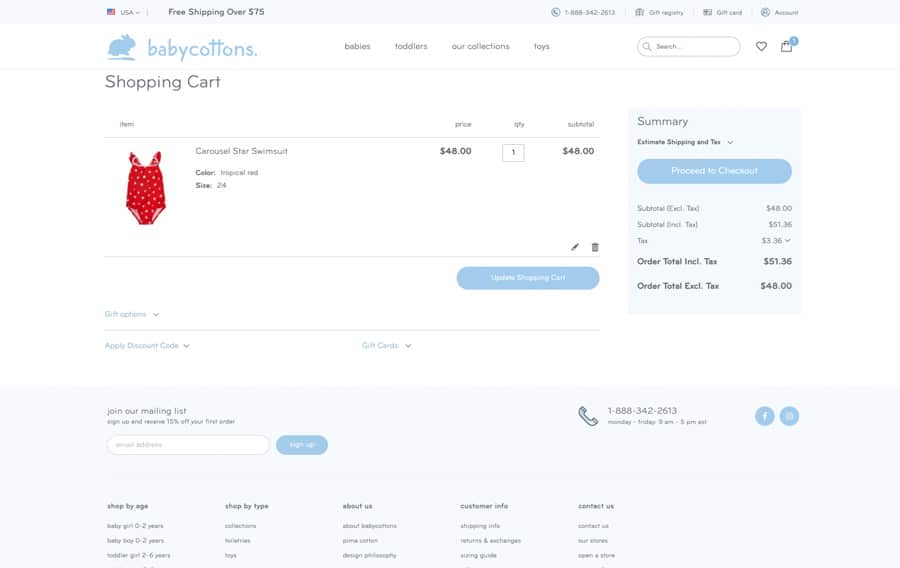The height and width of the screenshot is (568, 900).
Task: Open the Gift registry link
Action: (x=660, y=13)
